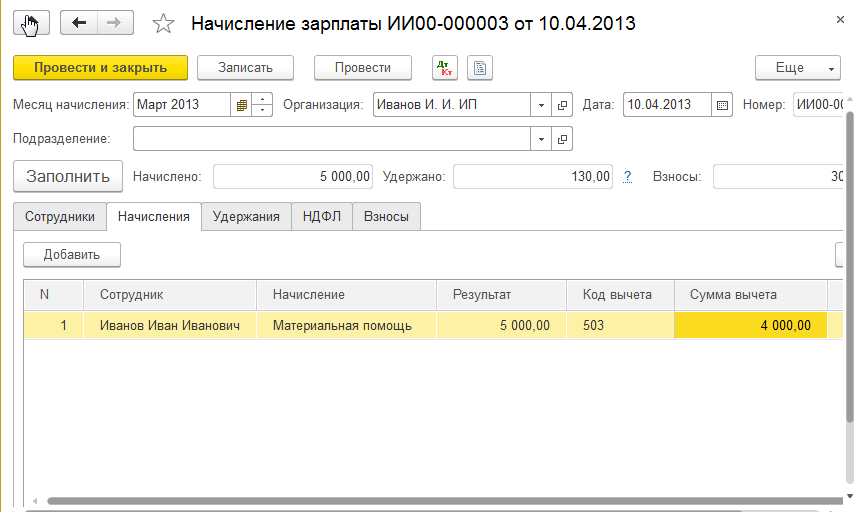Switch to the НДФЛ tab
The image size is (855, 512).
322,216
